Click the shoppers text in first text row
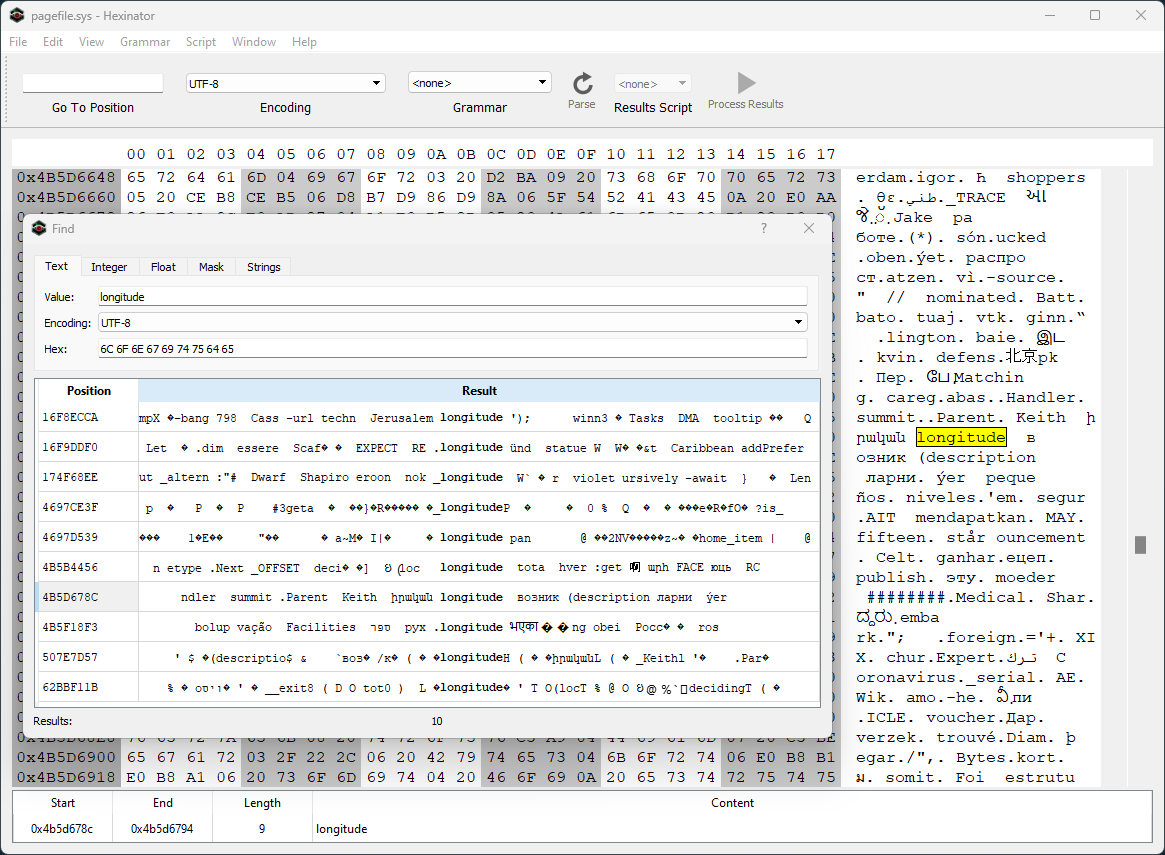1165x855 pixels. pos(1045,178)
